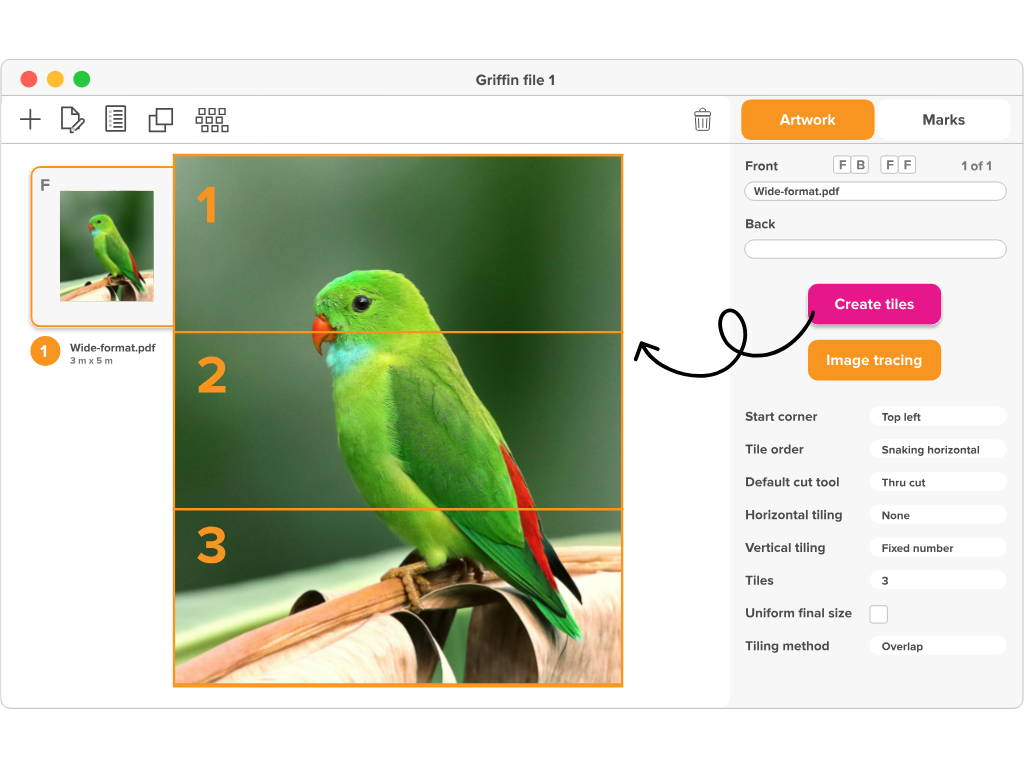Select the Wide-format.pdf parrot thumbnail
This screenshot has width=1024, height=768.
coord(106,246)
